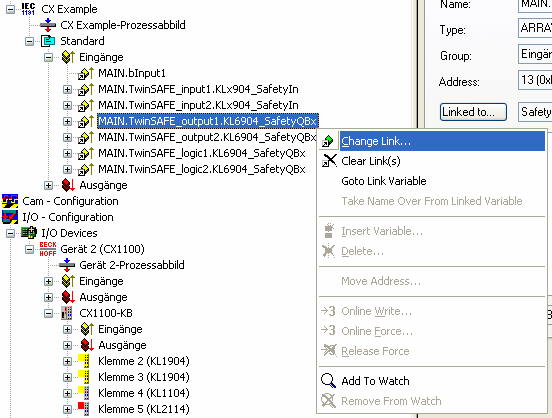Screen dimensions: 552x418
Task: Expand the Ausgänge node under Standard
Action: [49, 185]
